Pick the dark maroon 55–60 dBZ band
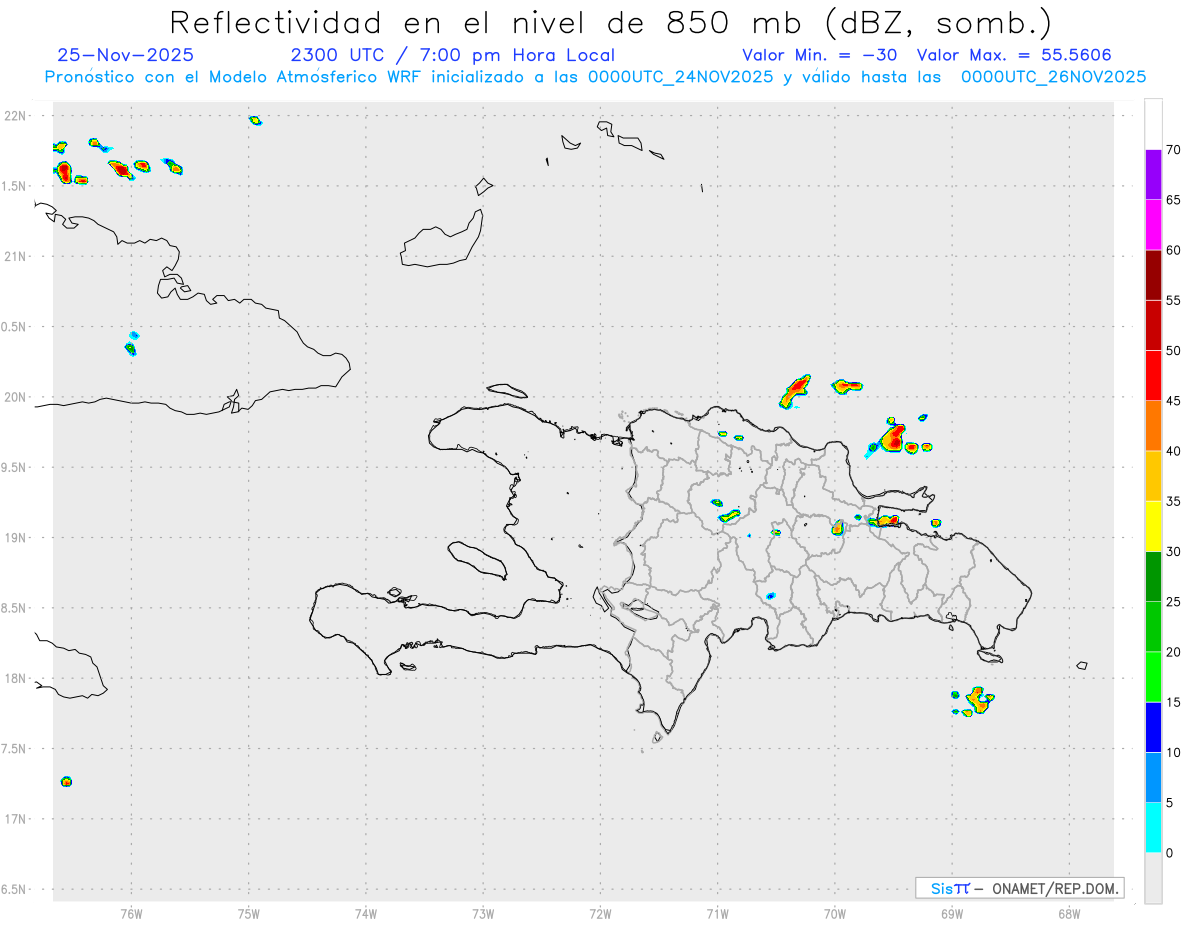1200x927 pixels. coord(1153,275)
